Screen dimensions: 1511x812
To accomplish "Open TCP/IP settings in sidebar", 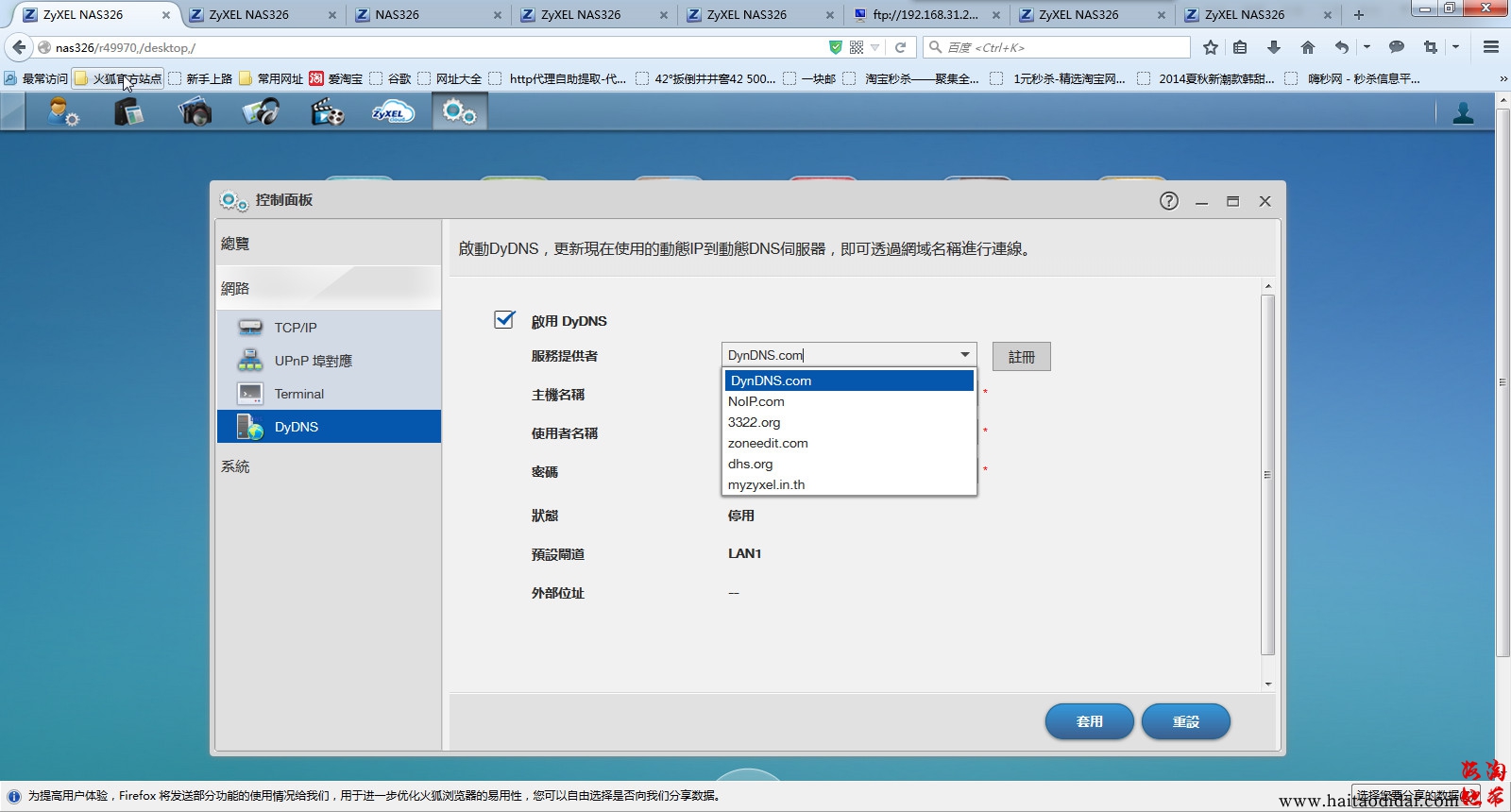I will (x=296, y=328).
